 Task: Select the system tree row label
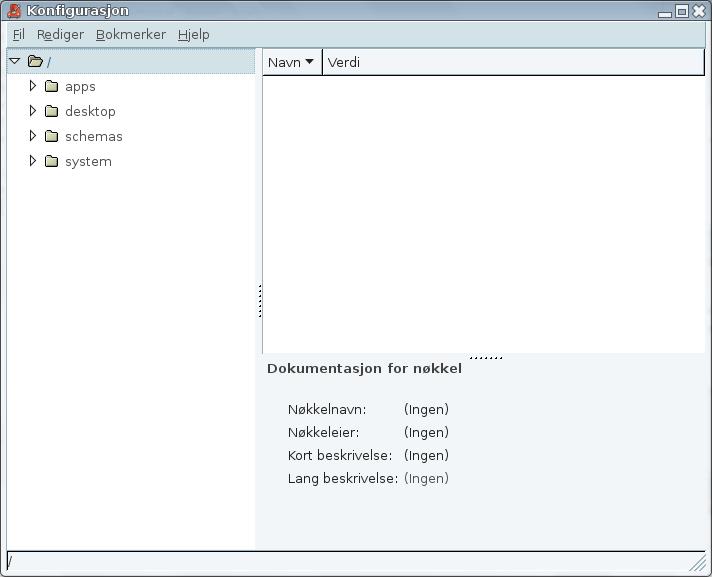[x=89, y=162]
